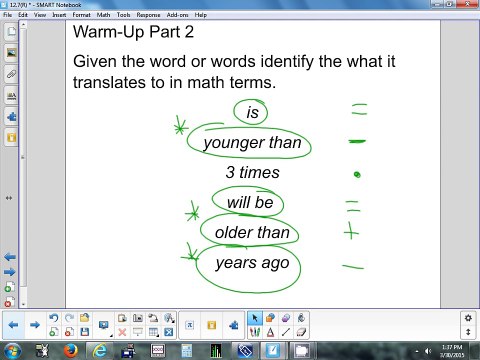Show the screen shade

[x=137, y=332]
